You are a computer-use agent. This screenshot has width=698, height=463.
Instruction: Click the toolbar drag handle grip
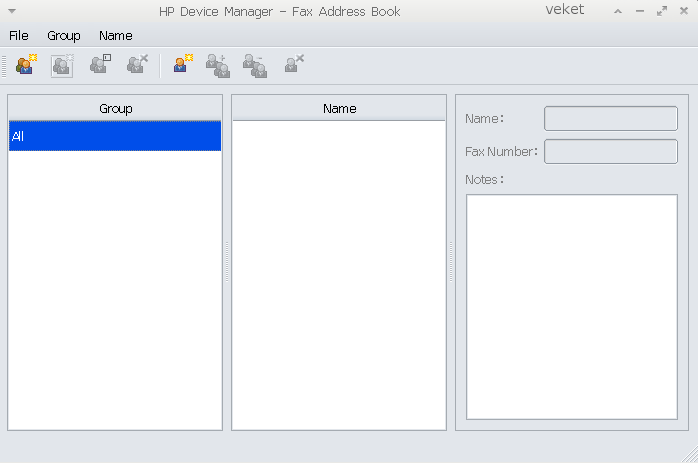click(x=4, y=66)
